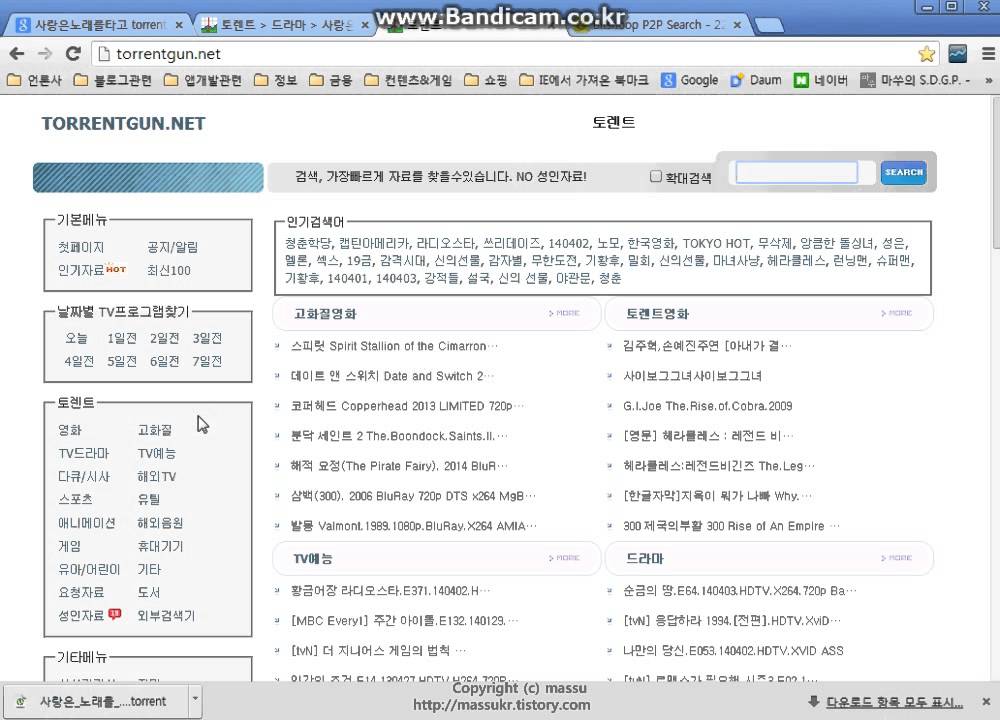This screenshot has width=1000, height=720.
Task: Open 고화질 torrent category
Action: click(x=155, y=430)
